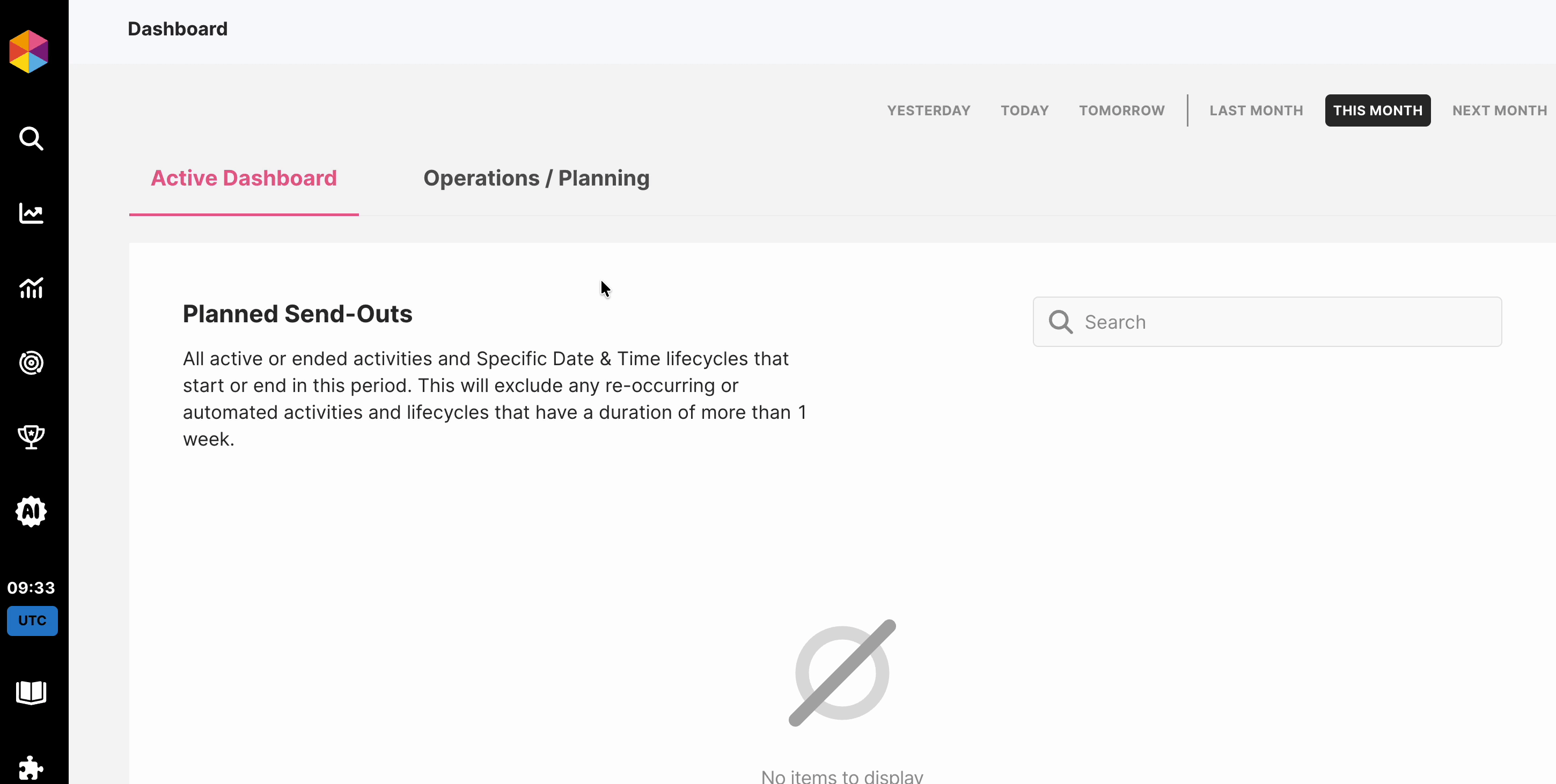Open search from the sidebar magnifier icon
The height and width of the screenshot is (784, 1556).
click(31, 139)
